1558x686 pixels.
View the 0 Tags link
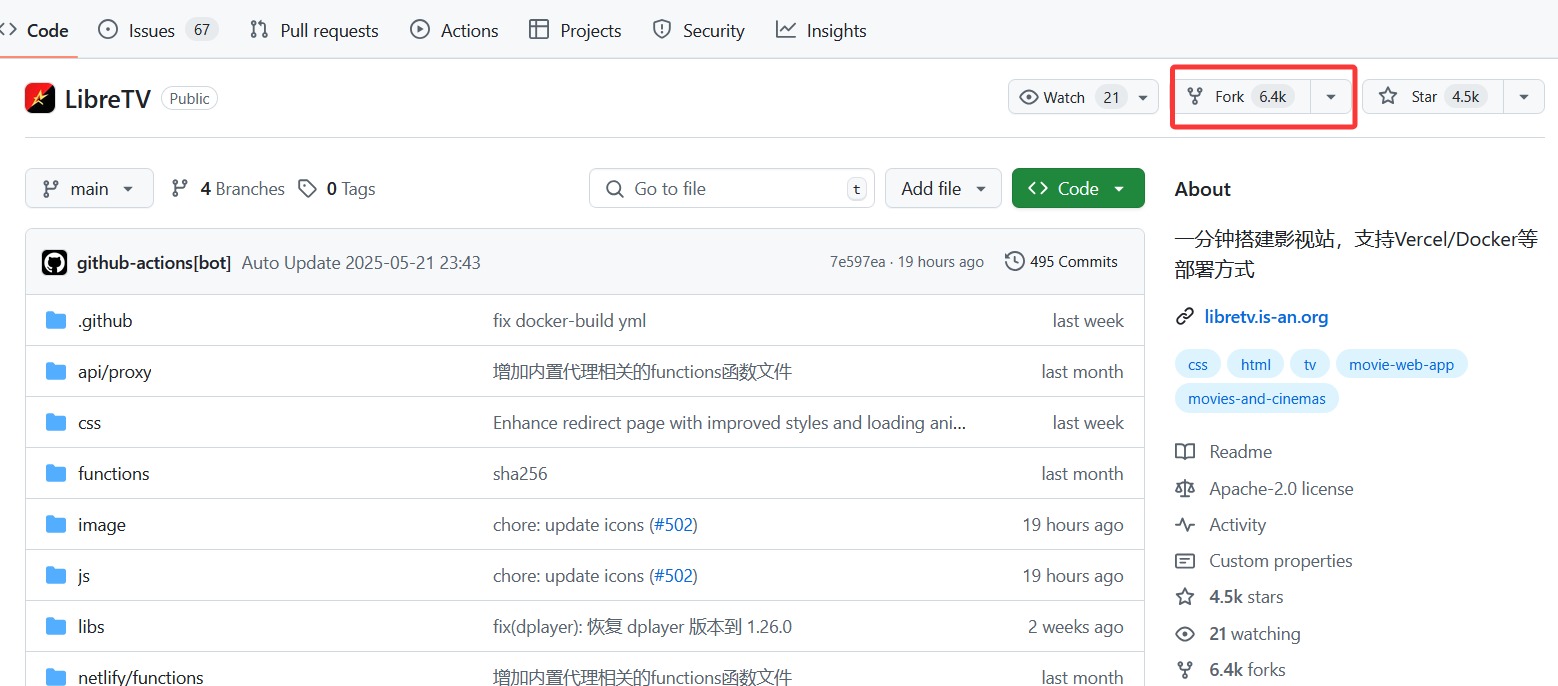[337, 188]
